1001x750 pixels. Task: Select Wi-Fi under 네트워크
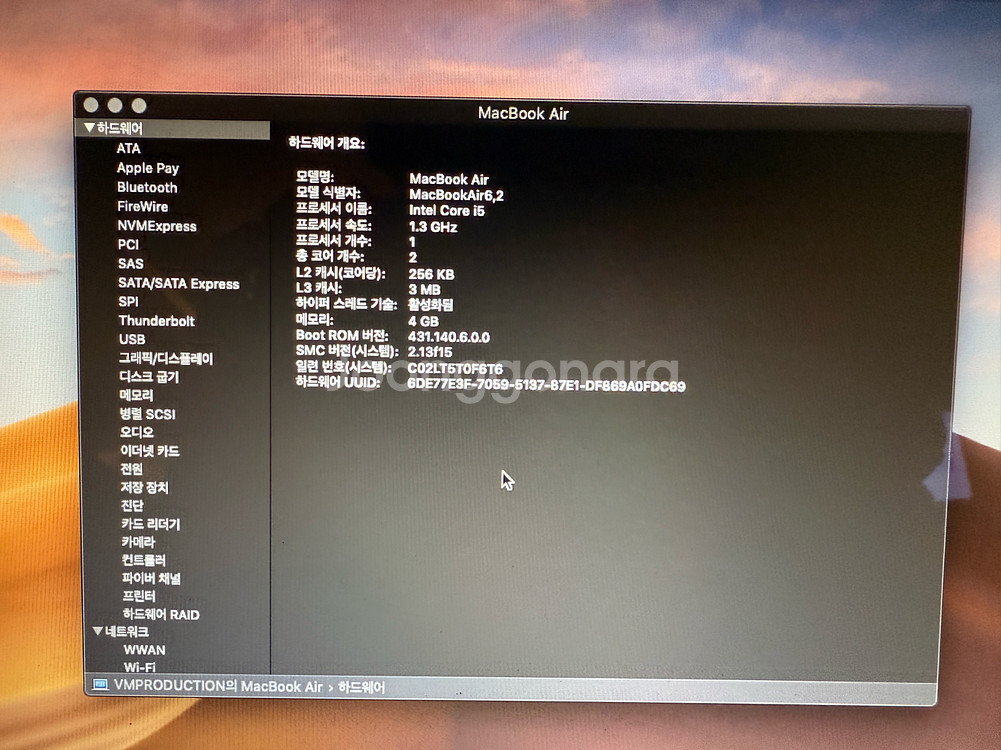139,667
